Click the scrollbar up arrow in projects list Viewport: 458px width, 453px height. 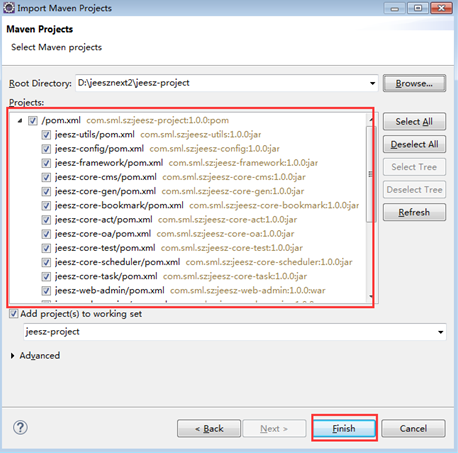(x=371, y=120)
